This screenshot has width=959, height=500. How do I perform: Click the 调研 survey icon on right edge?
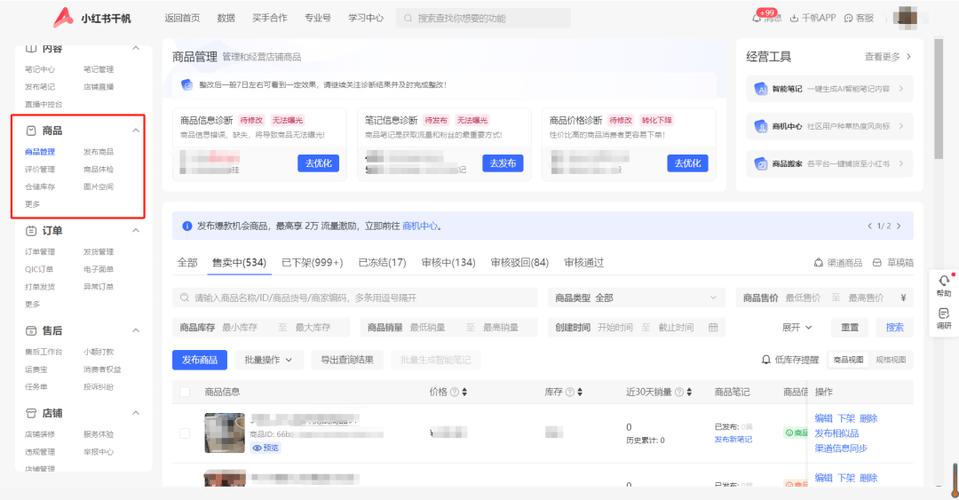tap(944, 314)
